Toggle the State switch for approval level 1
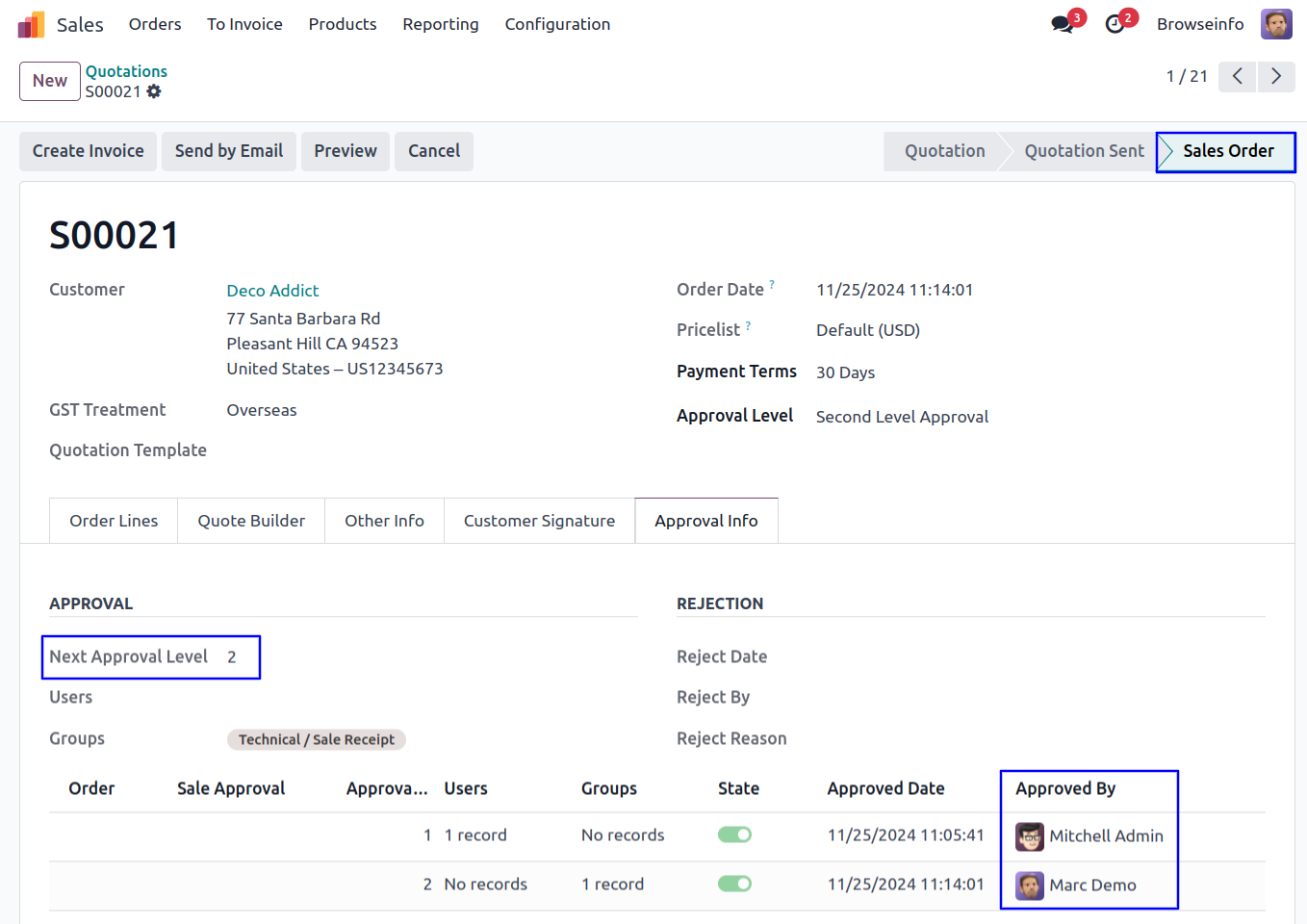This screenshot has height=924, width=1307. click(734, 834)
